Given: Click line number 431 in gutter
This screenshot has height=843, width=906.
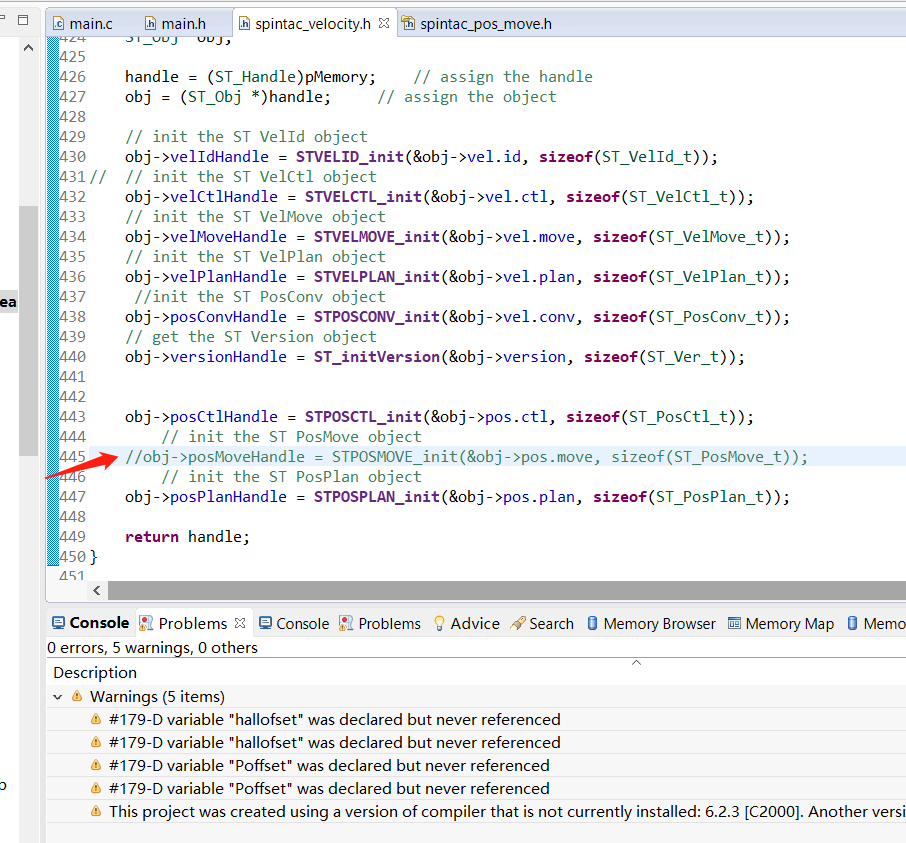Looking at the screenshot, I should [x=72, y=177].
